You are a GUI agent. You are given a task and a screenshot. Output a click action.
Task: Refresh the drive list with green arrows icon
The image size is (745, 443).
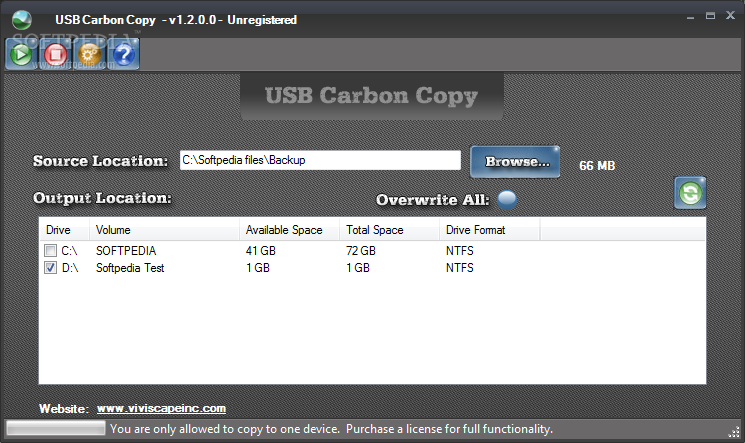click(x=690, y=193)
